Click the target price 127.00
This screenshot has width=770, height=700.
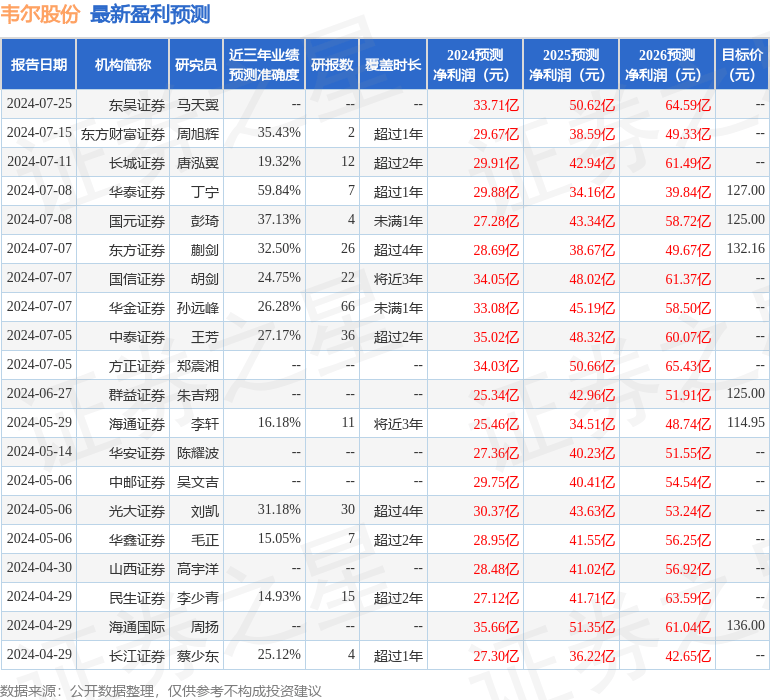pyautogui.click(x=745, y=191)
